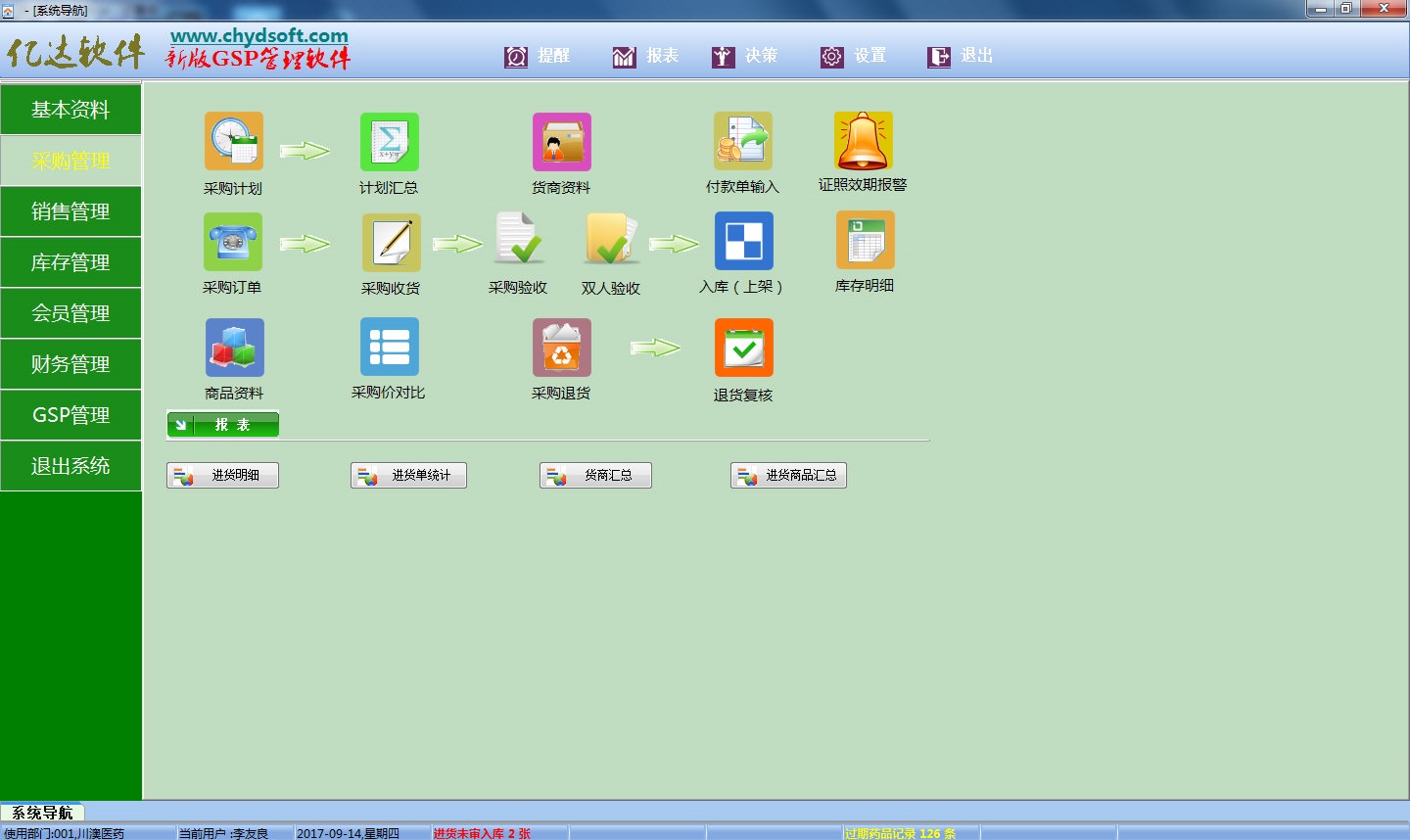Screen dimensions: 1410x840
Task: Open the 双人验收 dual inspection icon
Action: coord(611,240)
